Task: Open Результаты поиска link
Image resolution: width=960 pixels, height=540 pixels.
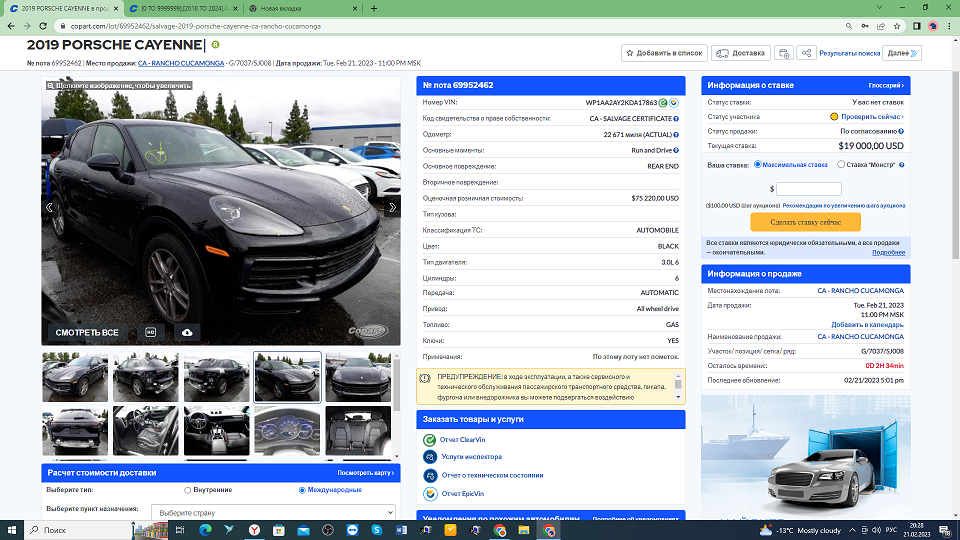Action: 850,53
